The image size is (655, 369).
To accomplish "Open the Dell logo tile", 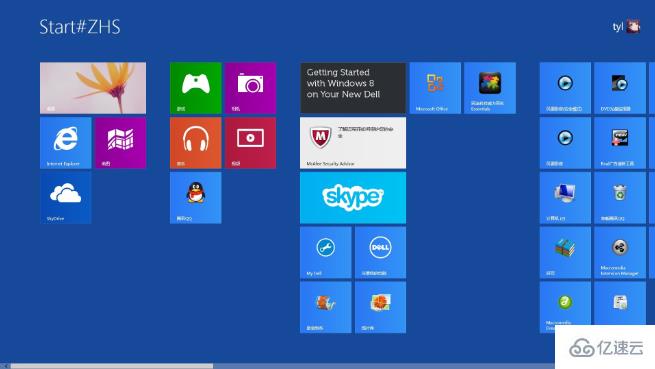I will click(380, 252).
